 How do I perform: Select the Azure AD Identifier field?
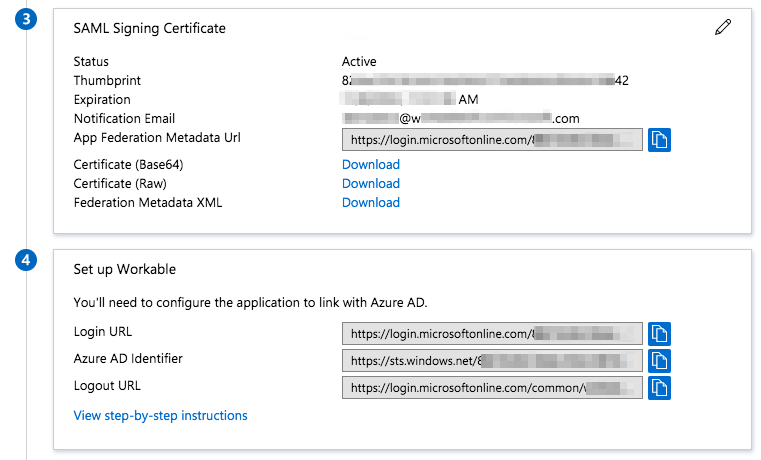pyautogui.click(x=492, y=361)
